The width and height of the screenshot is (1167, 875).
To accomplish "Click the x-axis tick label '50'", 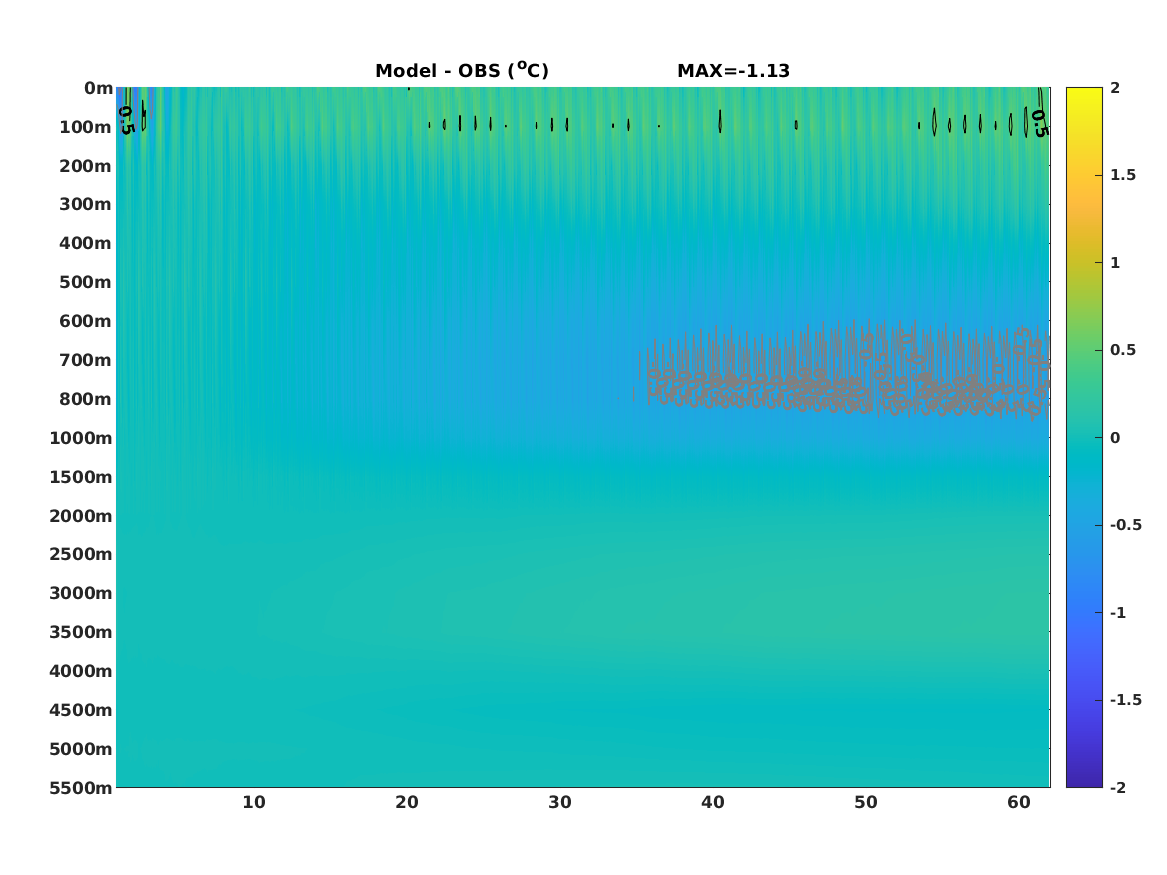I will 866,802.
